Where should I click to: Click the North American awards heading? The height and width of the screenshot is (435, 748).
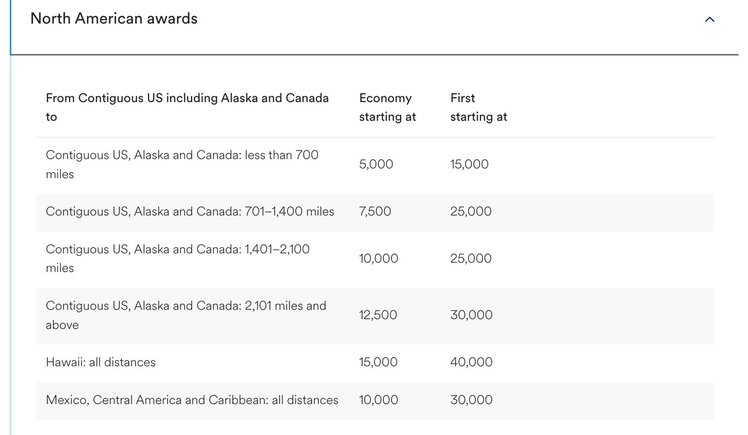(x=114, y=19)
